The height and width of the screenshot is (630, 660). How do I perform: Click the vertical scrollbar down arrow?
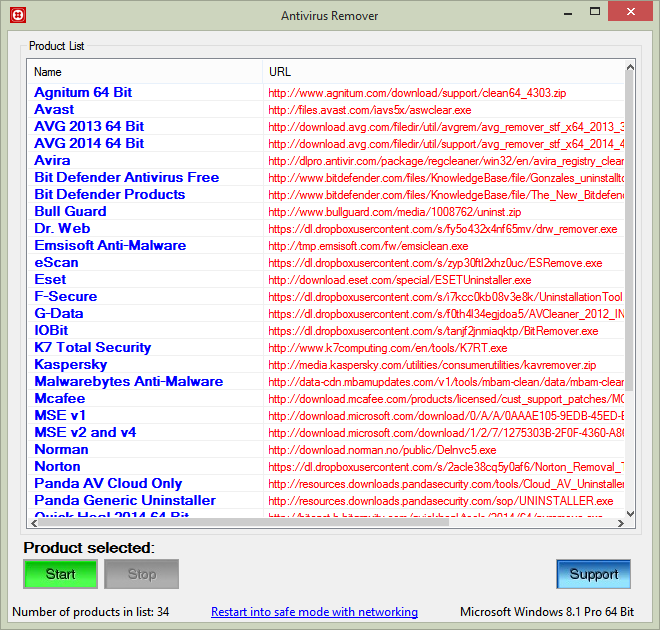point(630,513)
